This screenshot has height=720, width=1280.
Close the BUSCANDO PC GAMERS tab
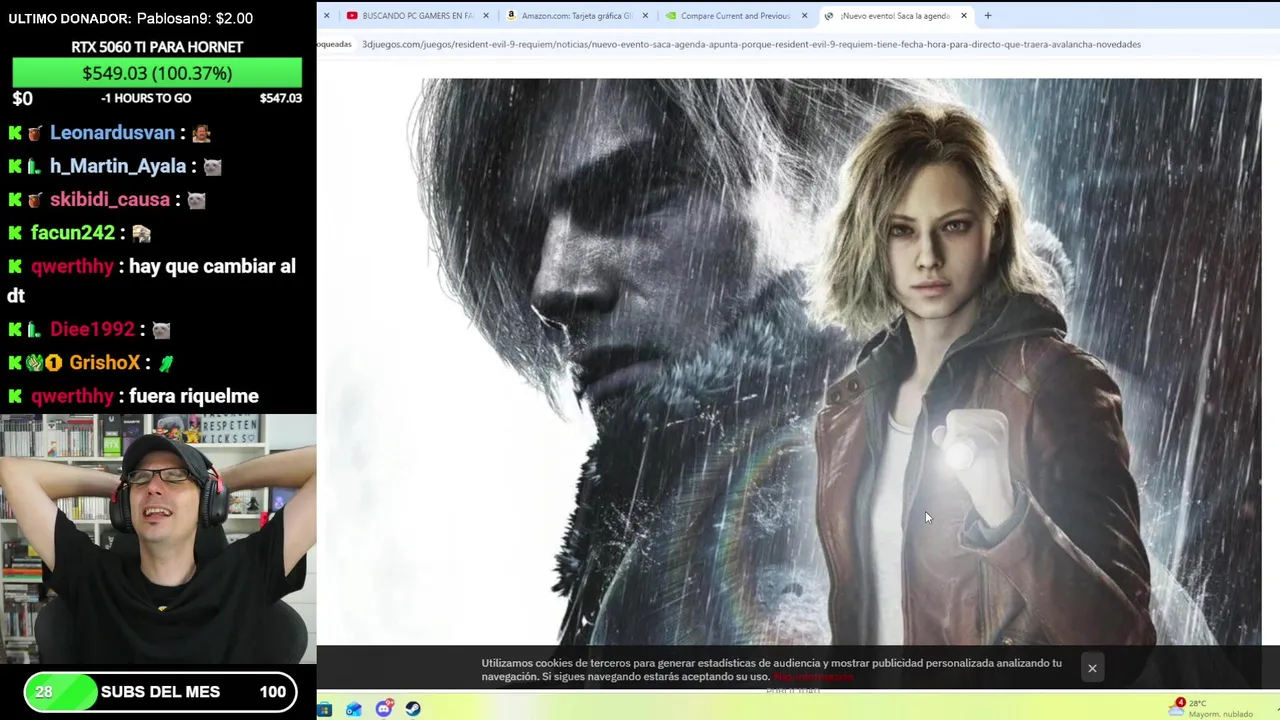coord(486,16)
